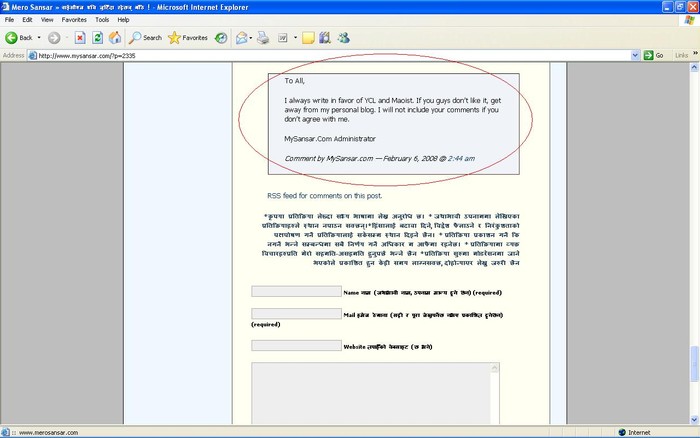The height and width of the screenshot is (438, 700).
Task: Open the Favorites pane
Action: coord(188,37)
